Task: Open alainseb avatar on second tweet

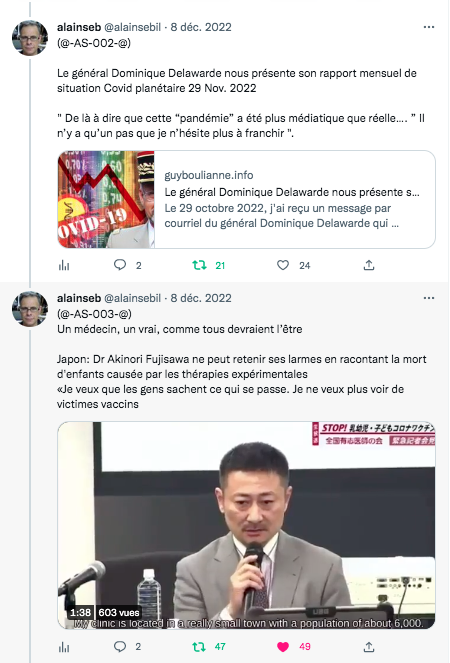Action: (x=30, y=309)
